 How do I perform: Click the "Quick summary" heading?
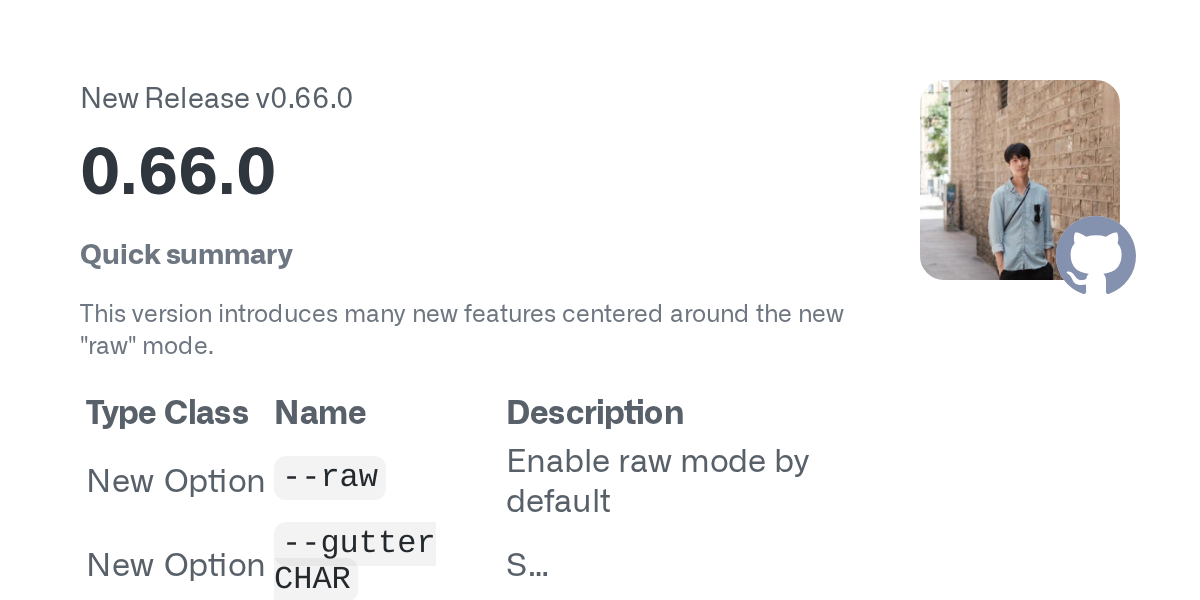pyautogui.click(x=186, y=255)
